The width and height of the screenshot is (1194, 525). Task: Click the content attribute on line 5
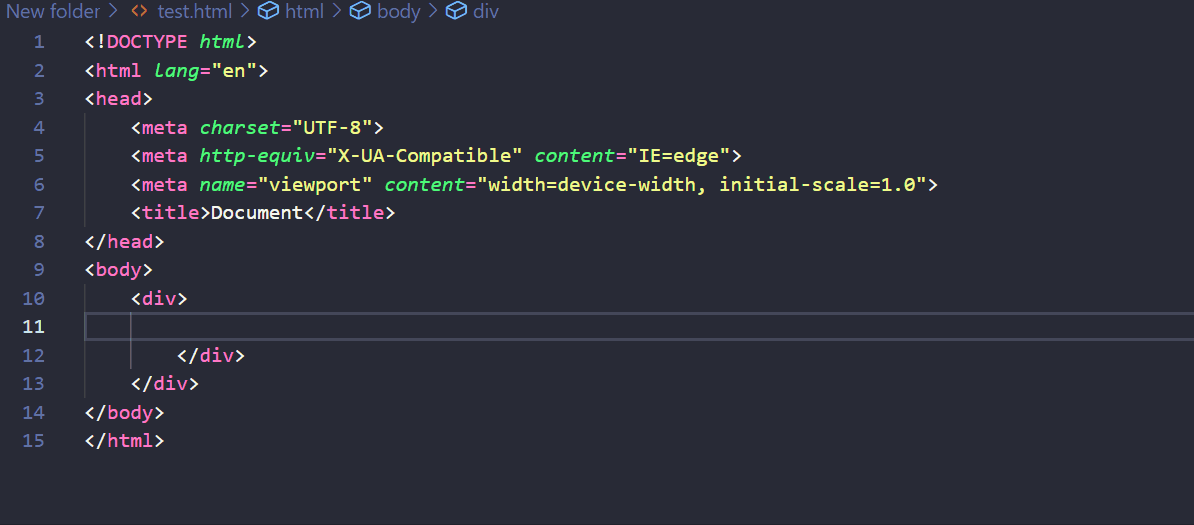point(574,156)
